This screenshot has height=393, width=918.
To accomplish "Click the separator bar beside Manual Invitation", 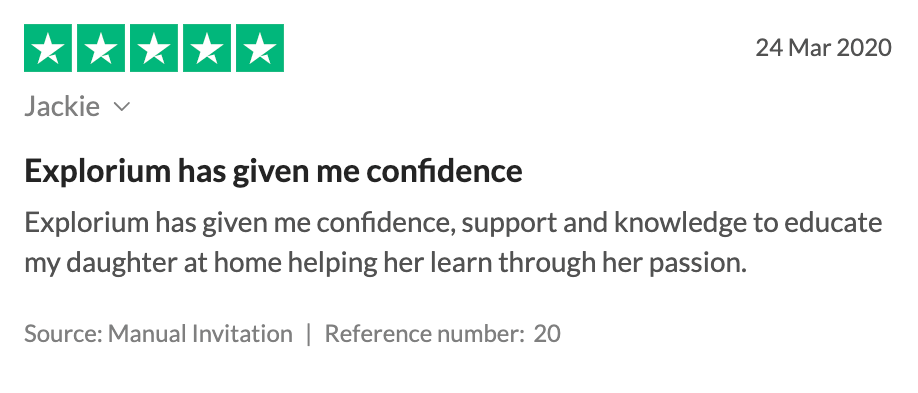I will point(309,334).
